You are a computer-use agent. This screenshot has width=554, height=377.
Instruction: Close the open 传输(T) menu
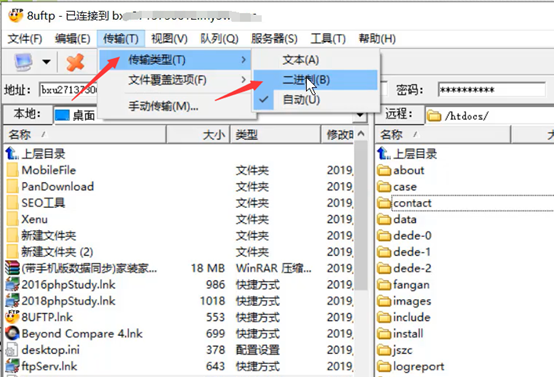click(x=121, y=39)
